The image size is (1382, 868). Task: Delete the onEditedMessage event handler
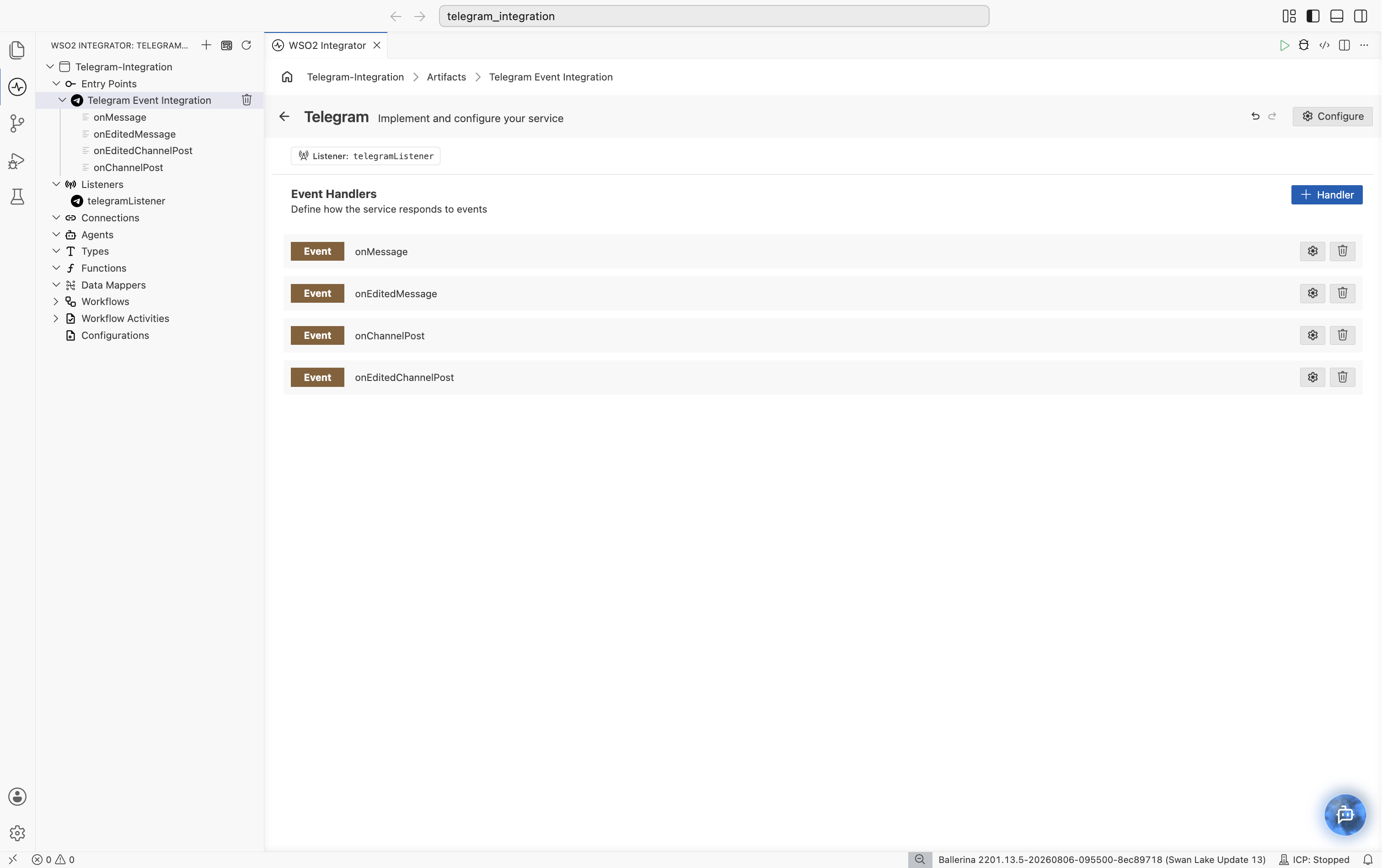pyautogui.click(x=1342, y=293)
